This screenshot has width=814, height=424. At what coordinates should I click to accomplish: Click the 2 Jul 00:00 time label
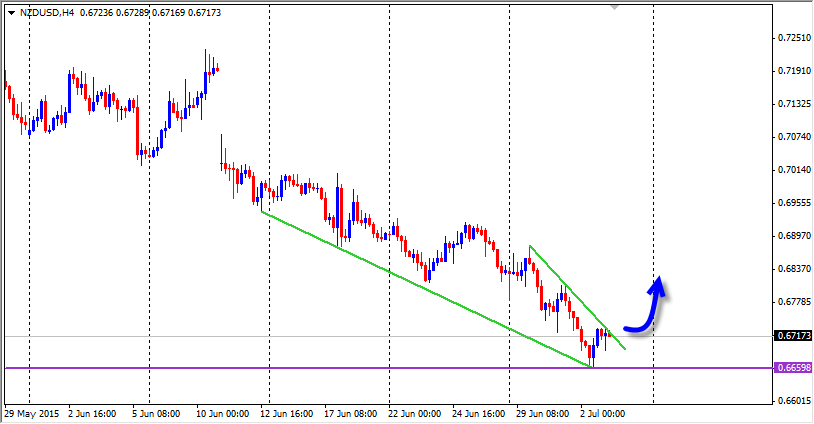click(x=603, y=414)
